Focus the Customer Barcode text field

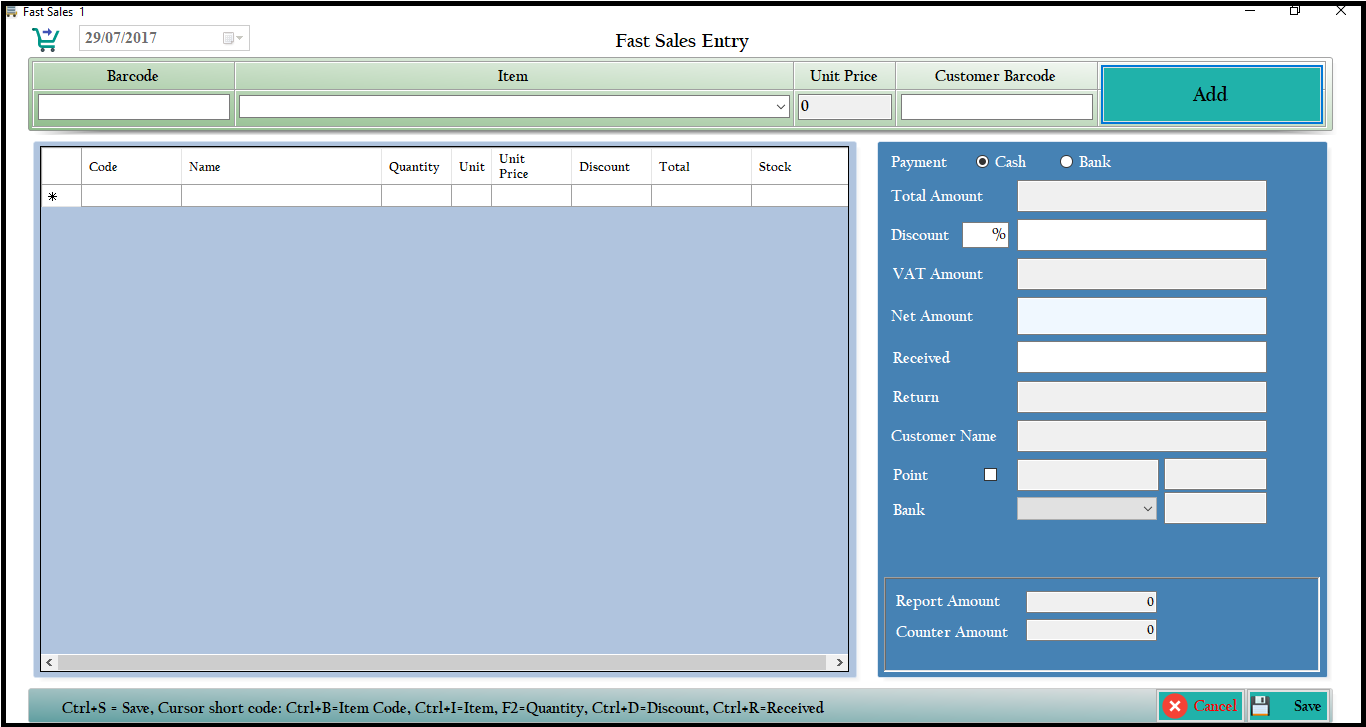pos(996,107)
